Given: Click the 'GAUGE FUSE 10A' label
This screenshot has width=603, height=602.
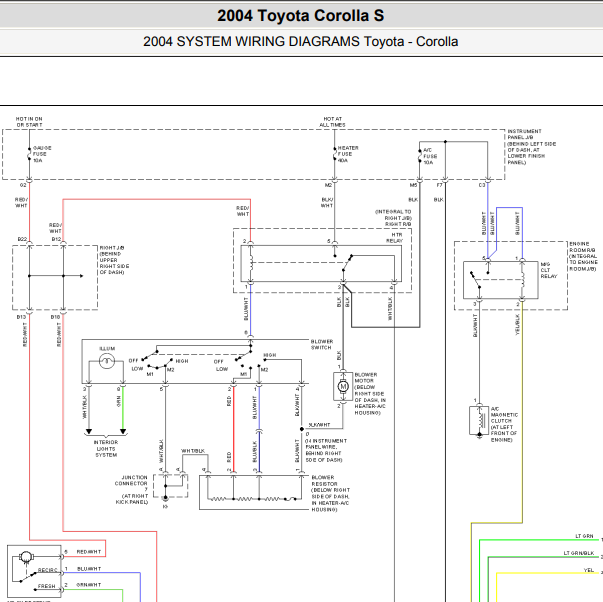Looking at the screenshot, I should click(42, 154).
